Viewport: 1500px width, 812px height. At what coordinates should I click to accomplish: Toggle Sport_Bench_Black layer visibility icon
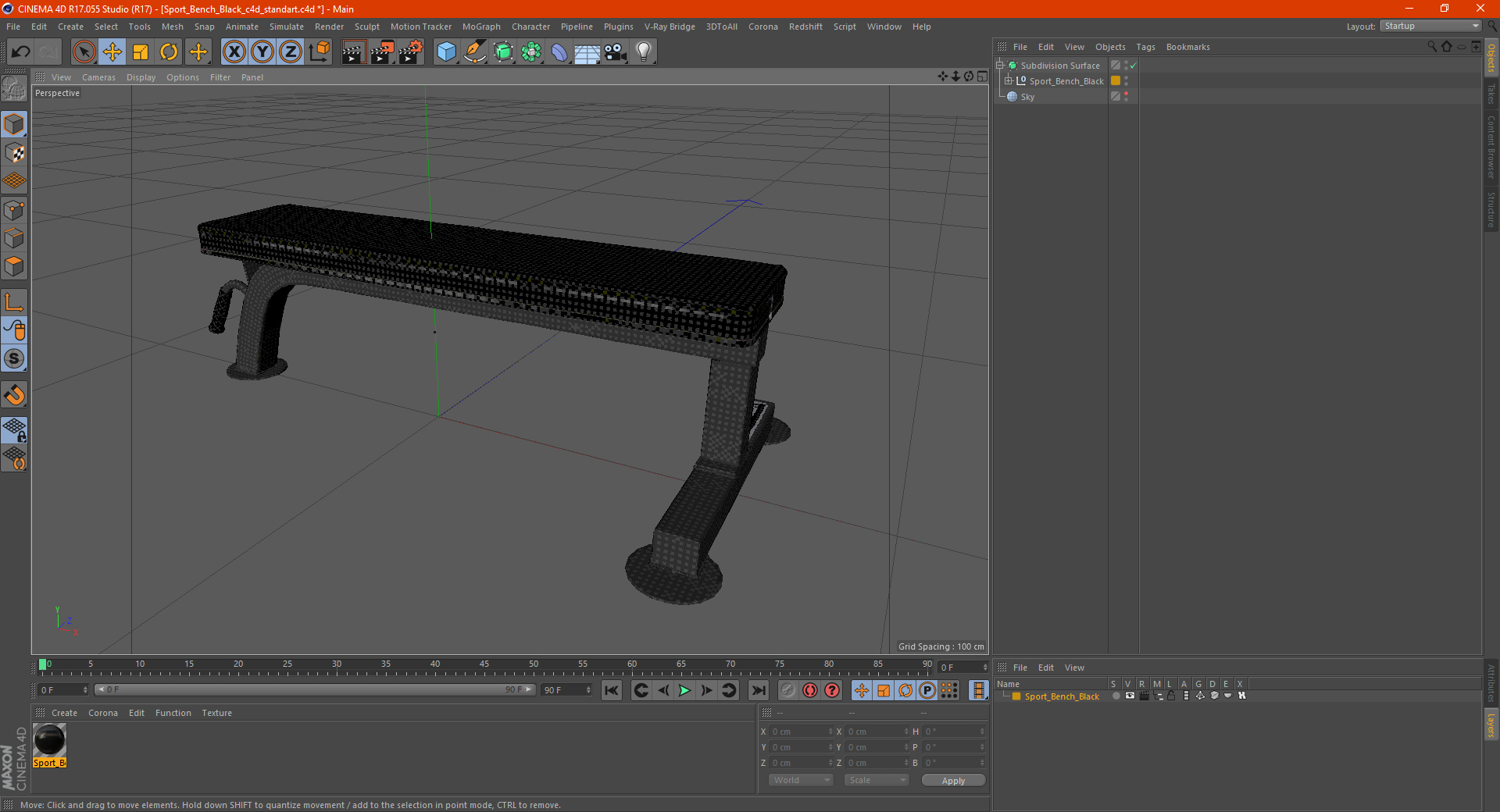[1130, 696]
